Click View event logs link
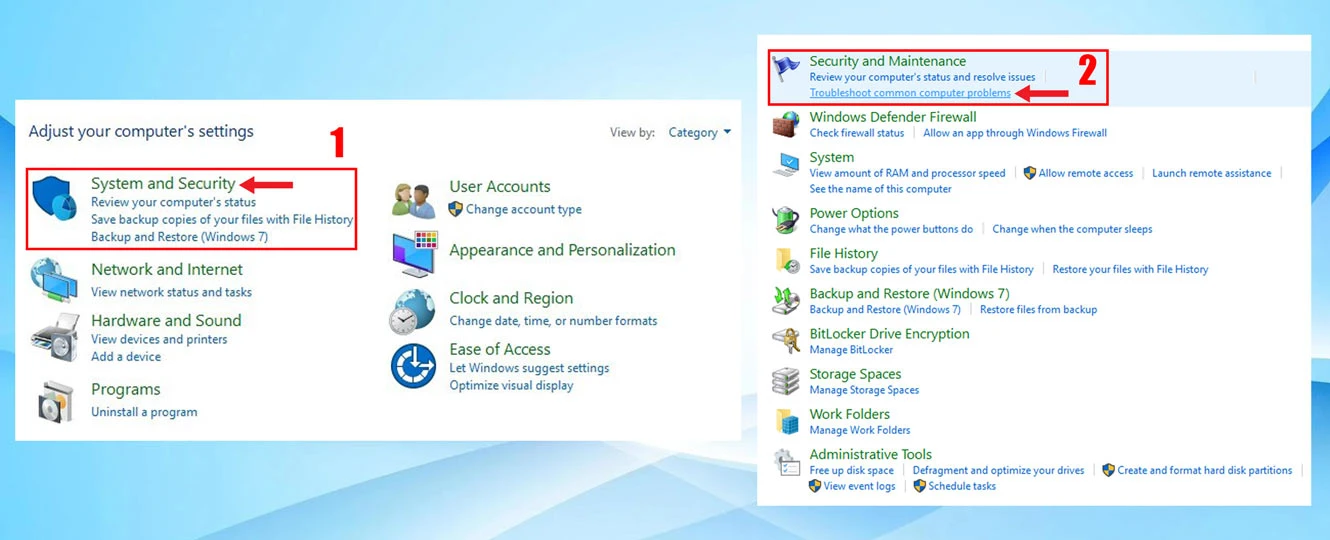This screenshot has height=540, width=1330. [x=860, y=486]
